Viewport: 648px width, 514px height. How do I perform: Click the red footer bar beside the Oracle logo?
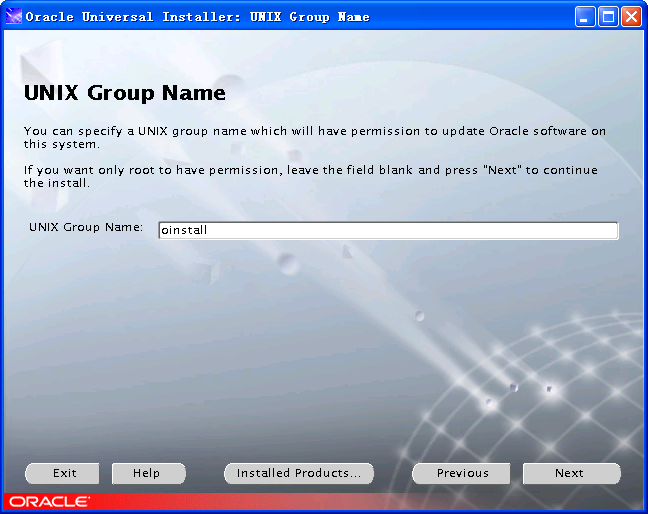[300, 501]
